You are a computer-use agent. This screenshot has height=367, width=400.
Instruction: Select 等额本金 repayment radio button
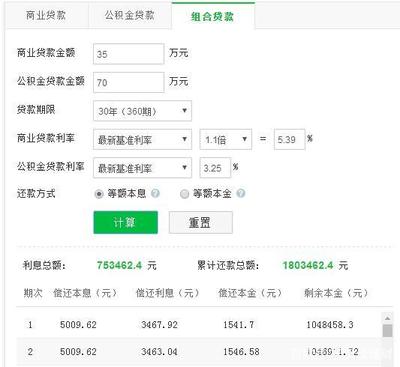(184, 194)
